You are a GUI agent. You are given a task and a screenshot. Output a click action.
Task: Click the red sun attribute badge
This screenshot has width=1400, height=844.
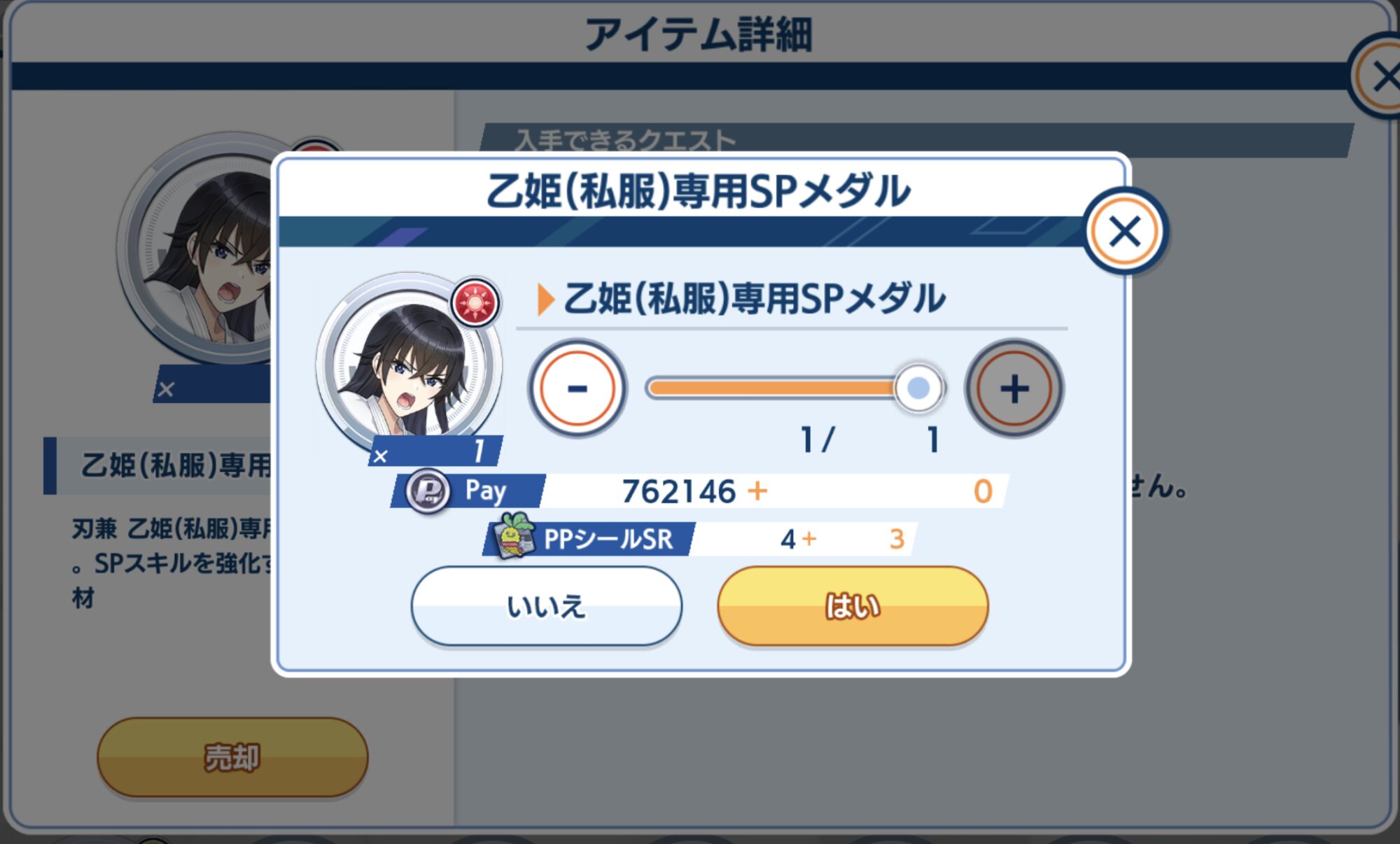[x=475, y=303]
